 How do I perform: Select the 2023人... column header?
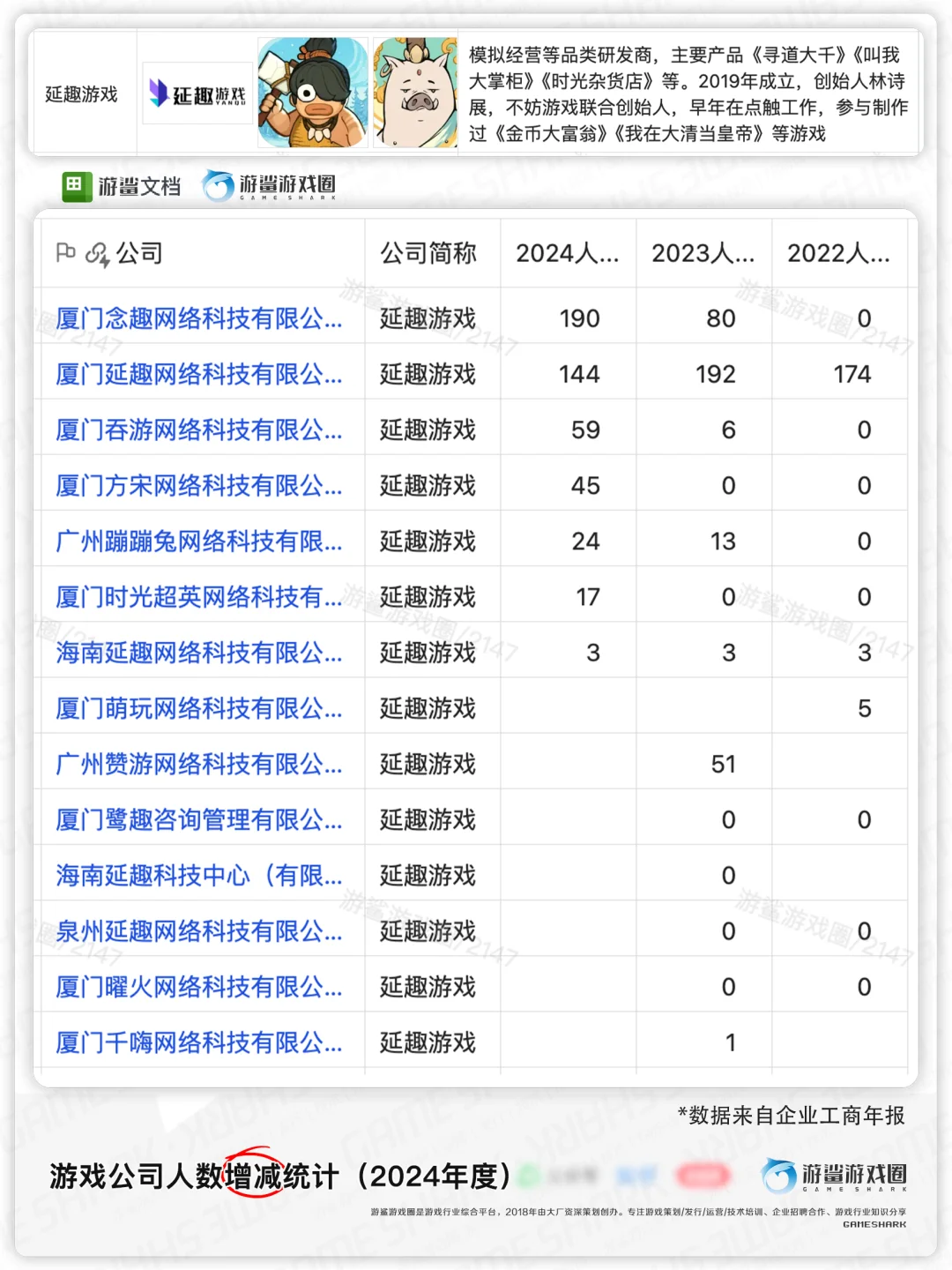coord(703,253)
